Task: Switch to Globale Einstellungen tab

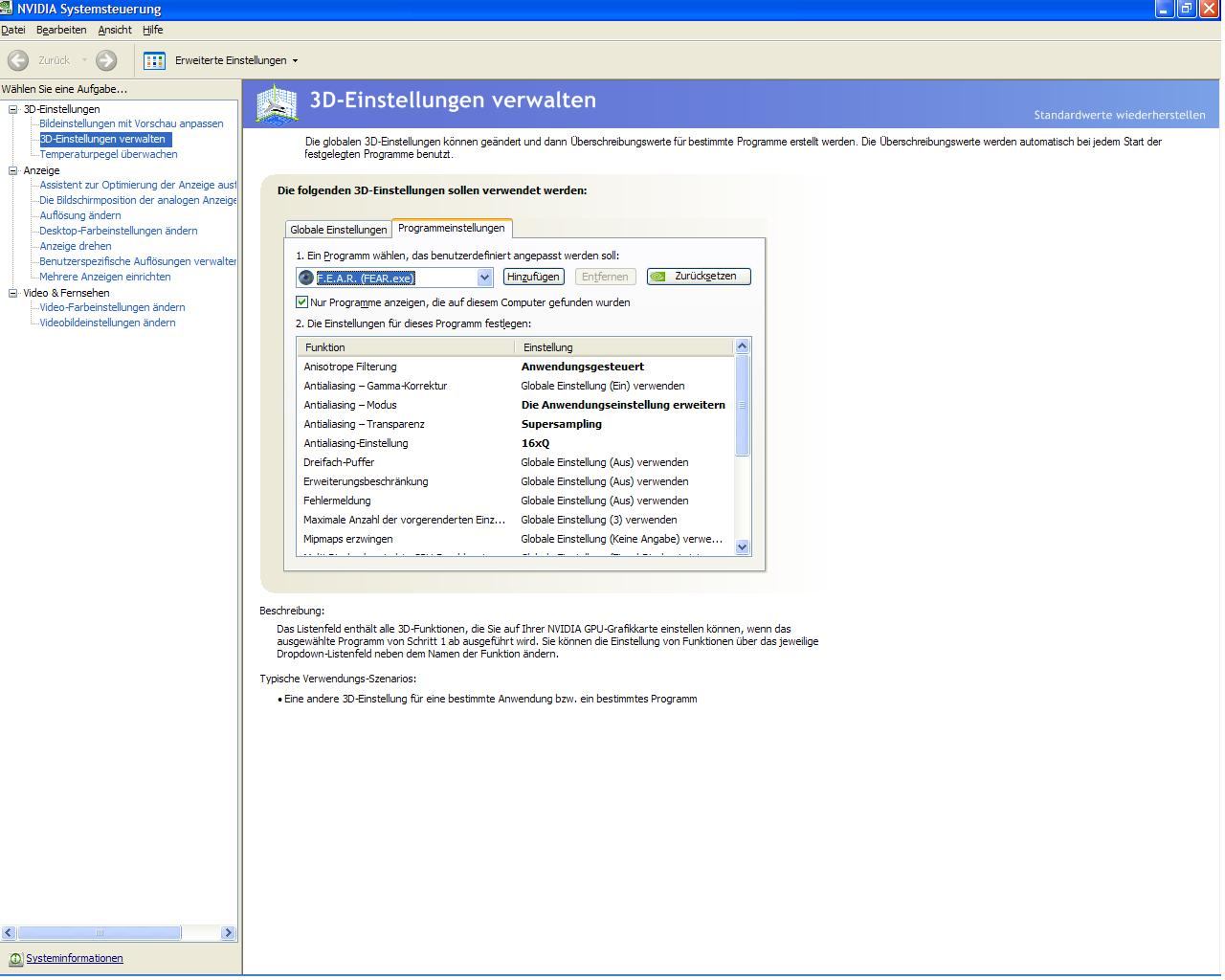Action: tap(339, 230)
